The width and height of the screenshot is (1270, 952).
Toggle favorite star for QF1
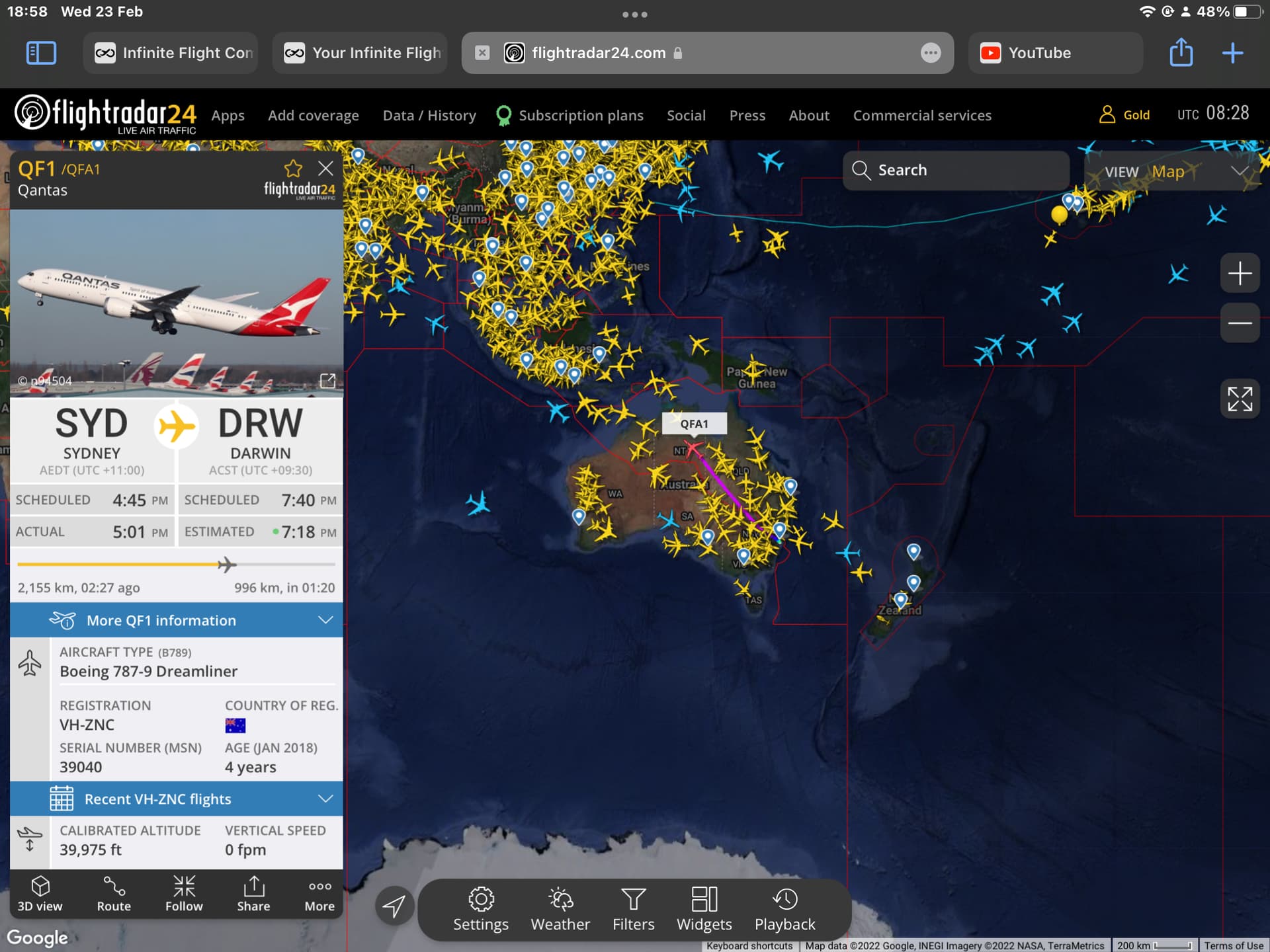click(293, 169)
